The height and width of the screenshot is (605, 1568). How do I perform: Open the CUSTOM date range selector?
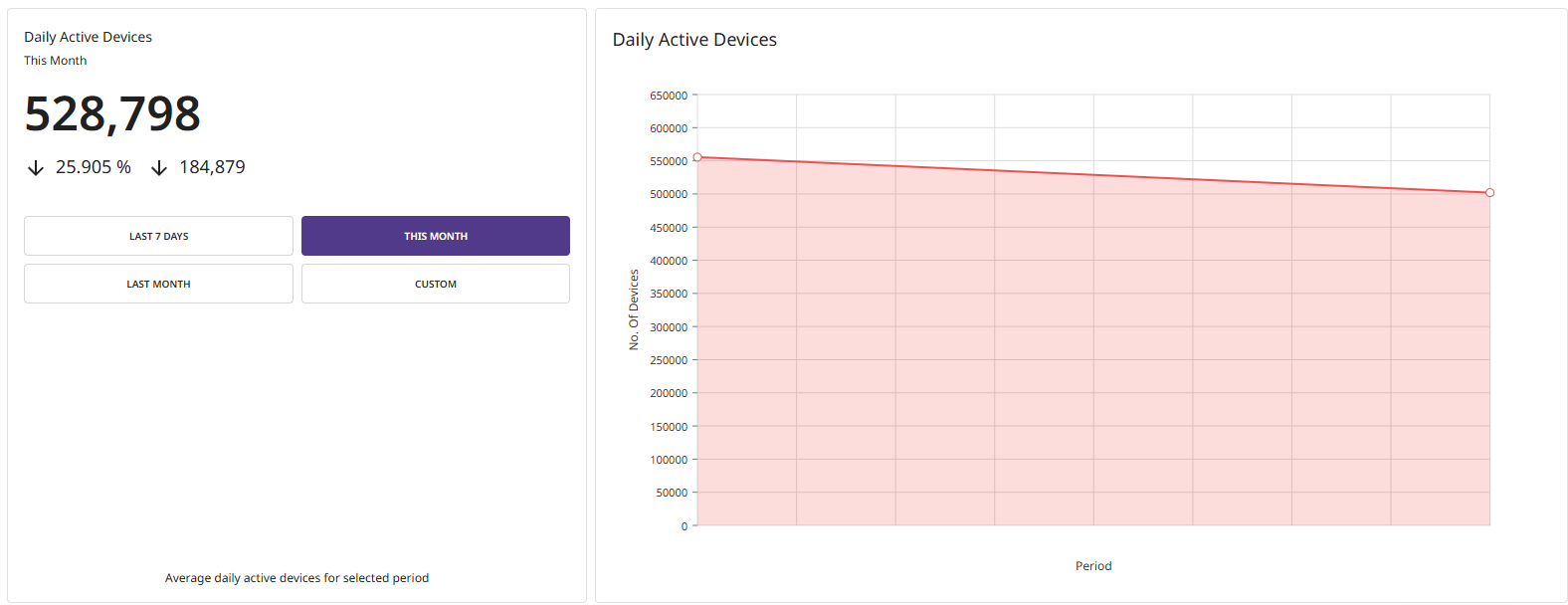pos(435,284)
